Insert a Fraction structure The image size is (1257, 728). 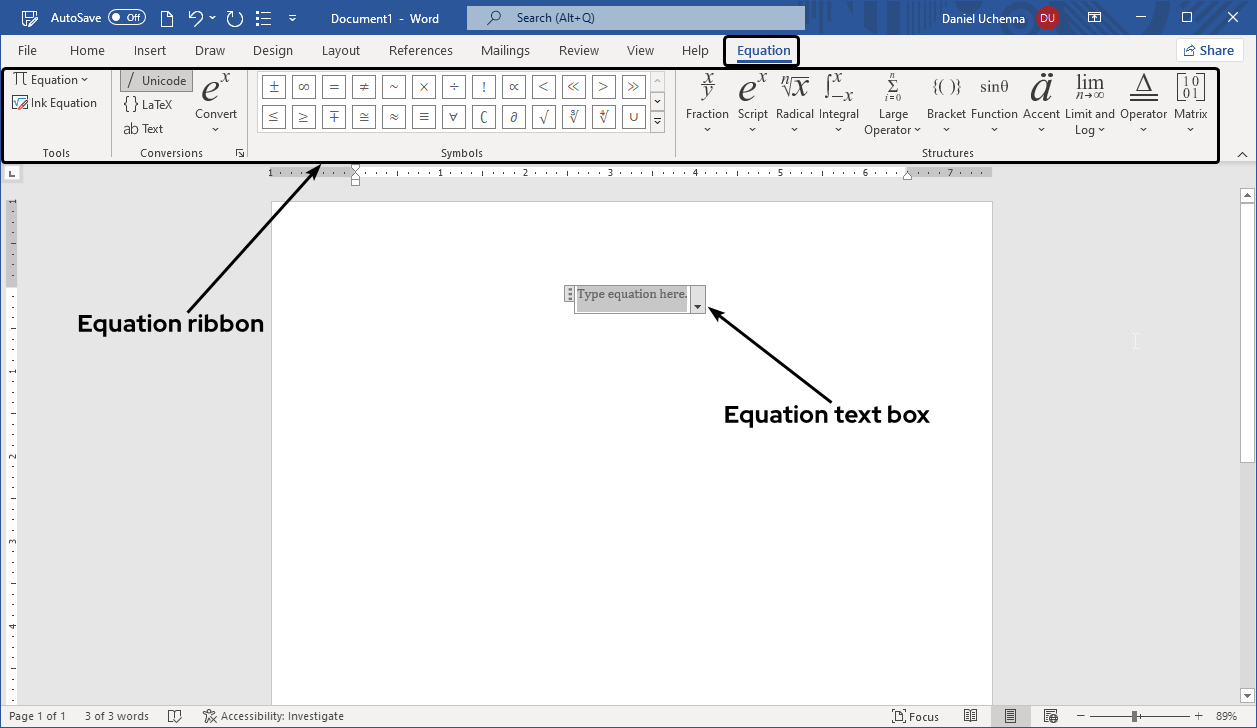point(707,100)
